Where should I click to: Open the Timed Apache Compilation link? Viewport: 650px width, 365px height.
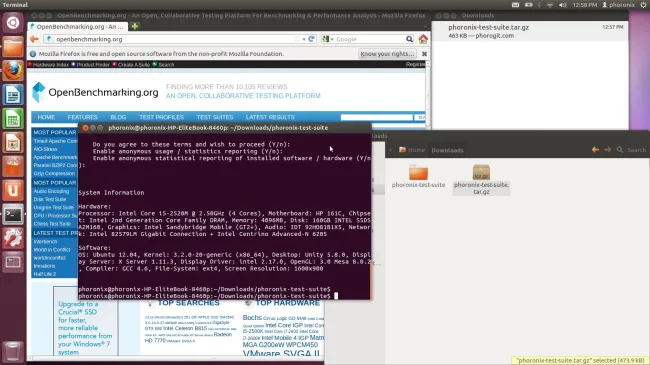click(55, 141)
